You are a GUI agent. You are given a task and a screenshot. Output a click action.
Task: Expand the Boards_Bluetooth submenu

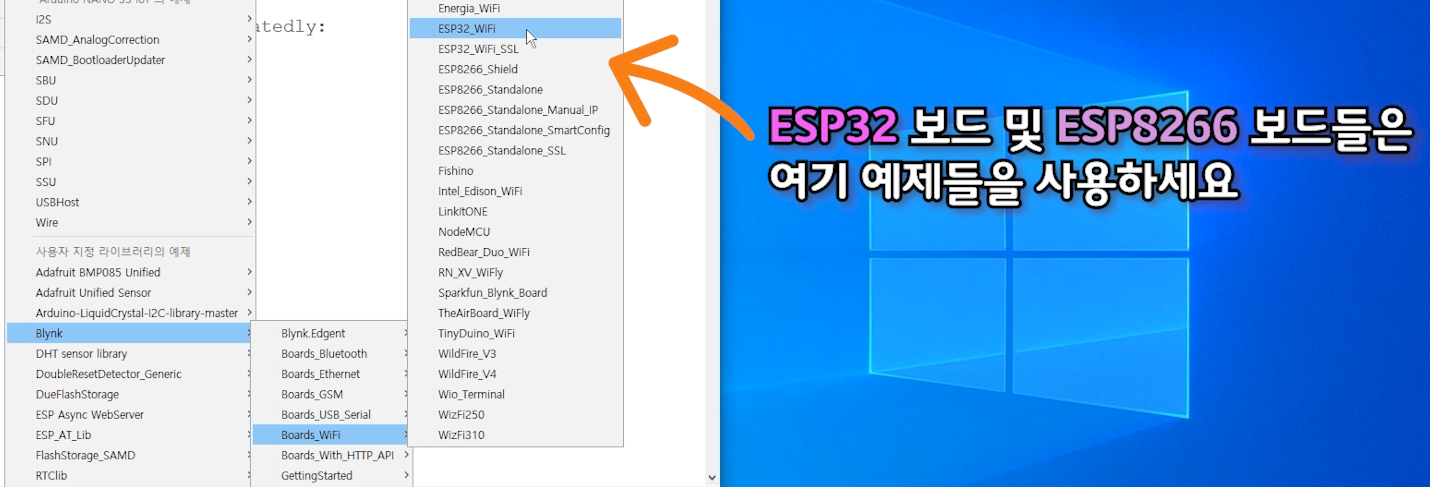tap(332, 354)
